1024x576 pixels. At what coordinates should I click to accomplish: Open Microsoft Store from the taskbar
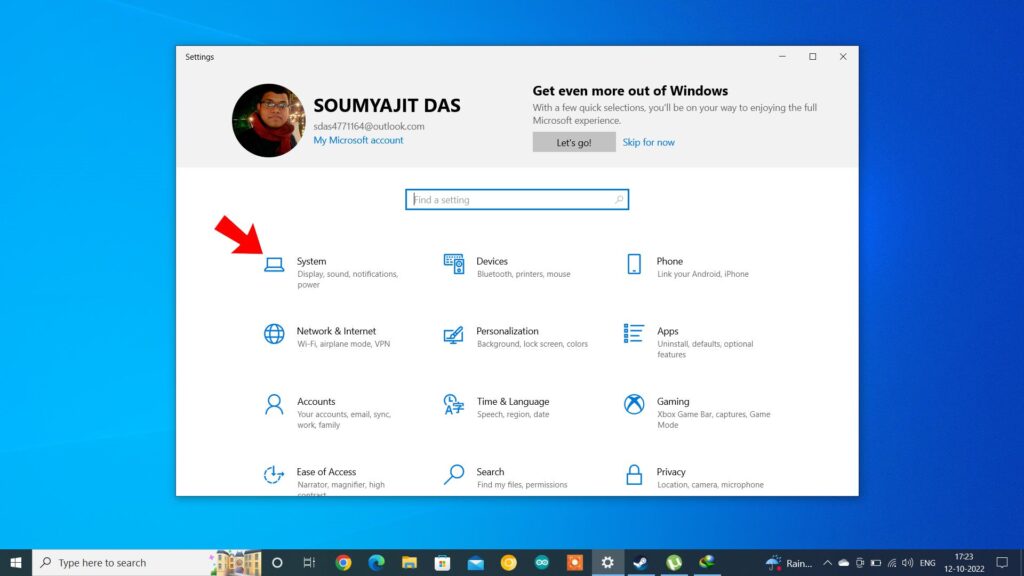(442, 562)
